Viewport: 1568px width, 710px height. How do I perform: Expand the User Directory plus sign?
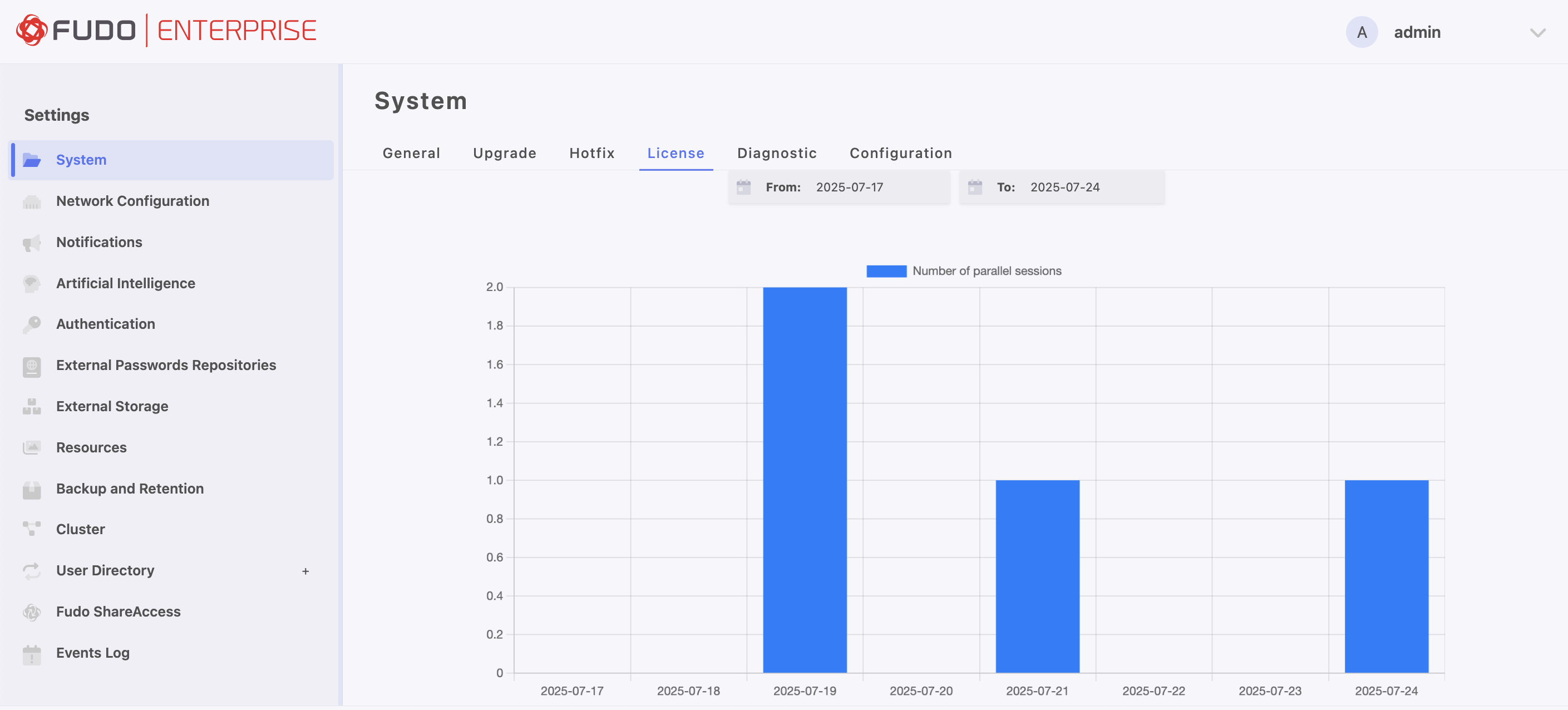pos(305,571)
